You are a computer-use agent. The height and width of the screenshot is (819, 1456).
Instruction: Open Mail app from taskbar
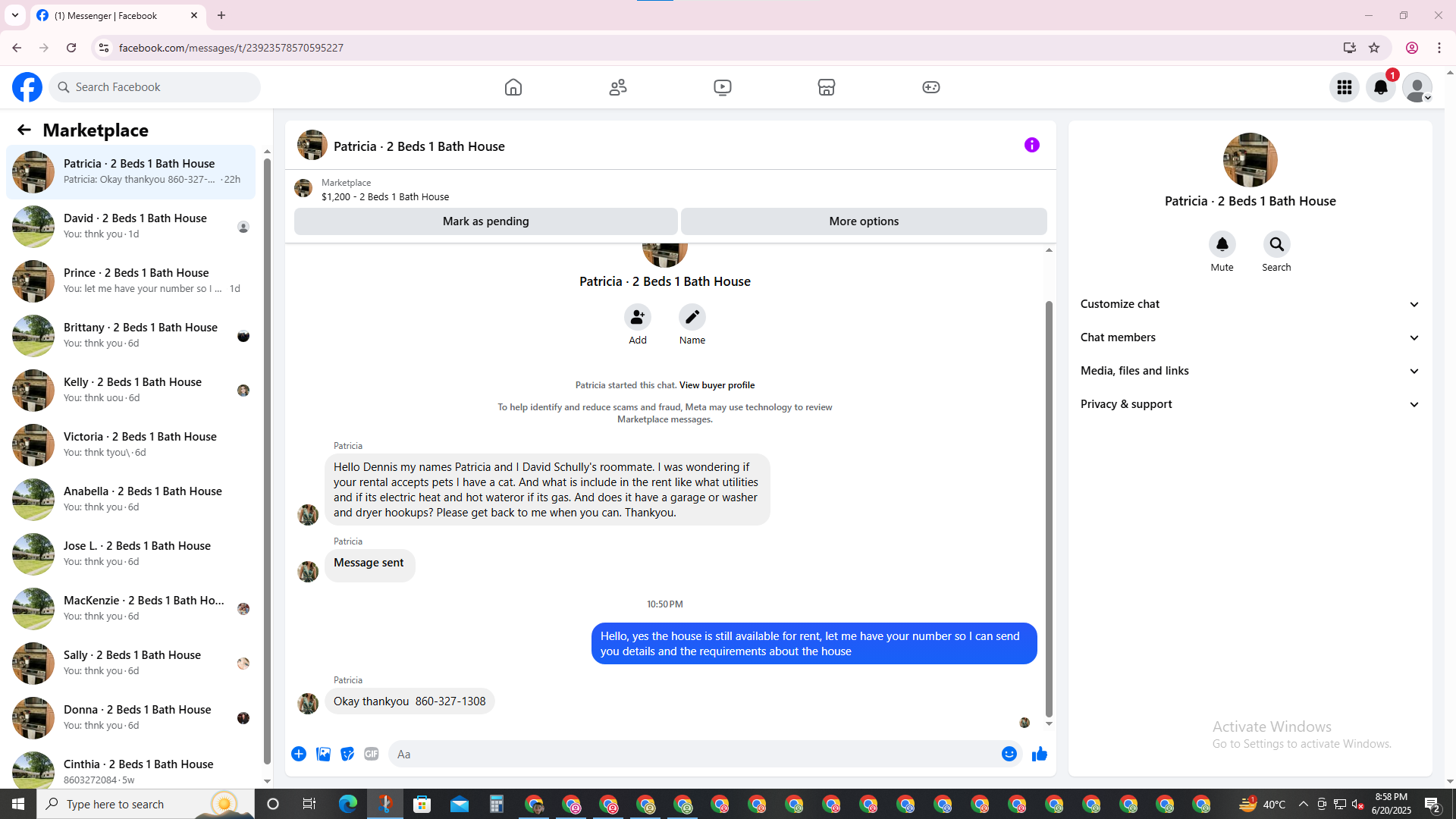(x=460, y=804)
